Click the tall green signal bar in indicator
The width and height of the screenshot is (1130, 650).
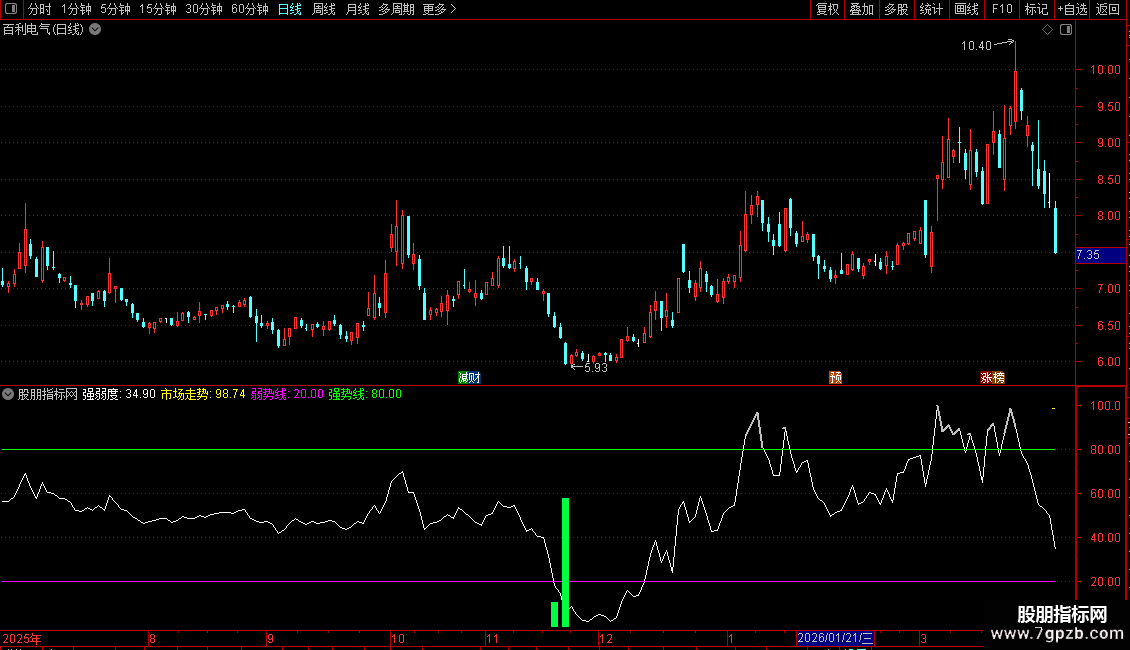coord(566,562)
